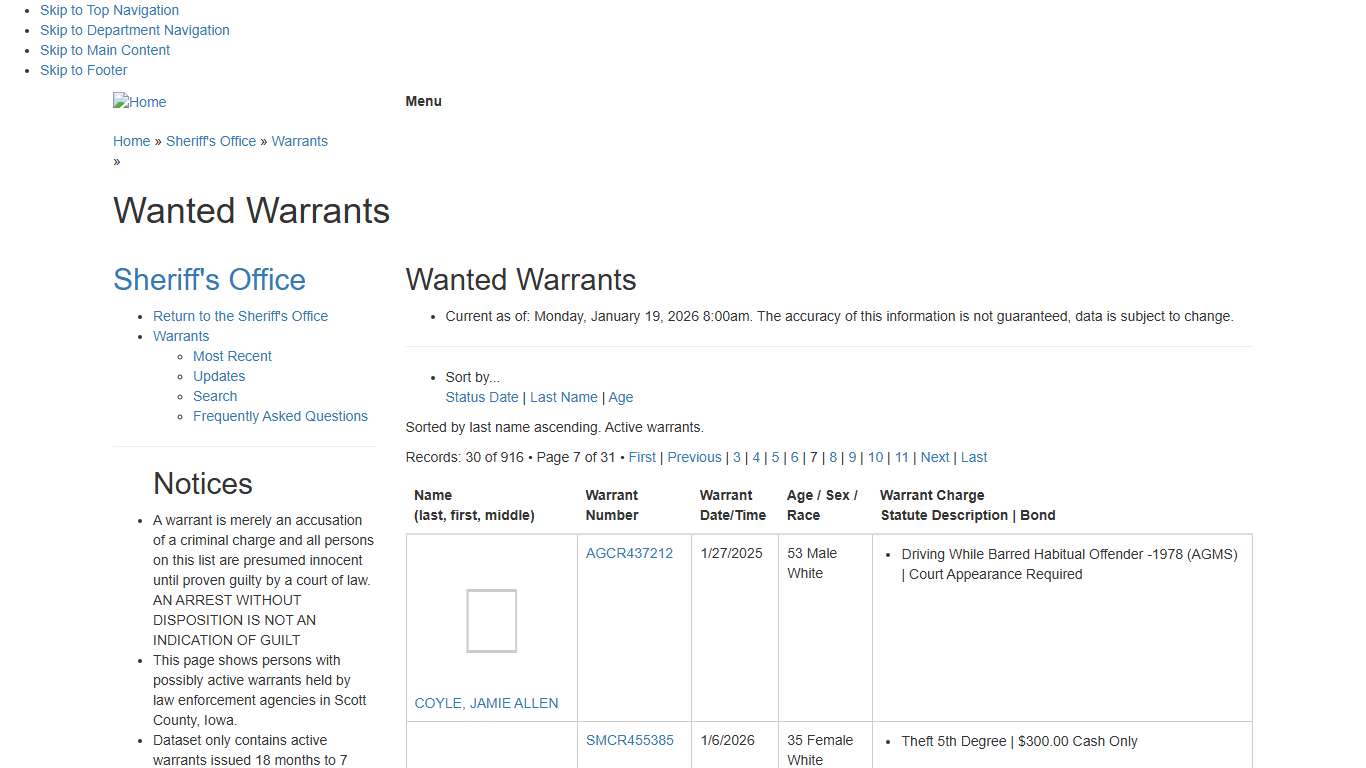Screen dimensions: 1366x768
Task: Click Skip to Department Navigation
Action: pyautogui.click(x=134, y=30)
